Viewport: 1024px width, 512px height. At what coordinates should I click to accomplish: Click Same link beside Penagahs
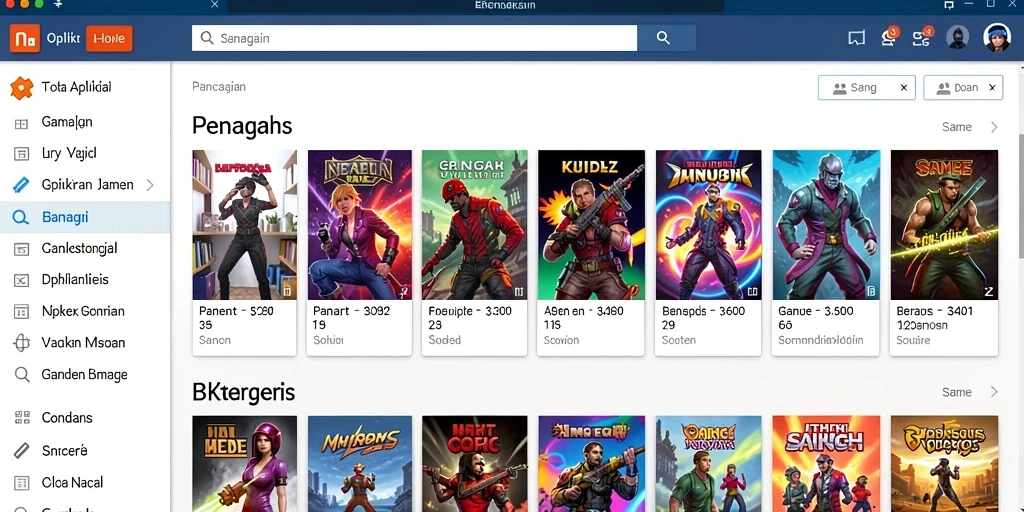point(957,127)
